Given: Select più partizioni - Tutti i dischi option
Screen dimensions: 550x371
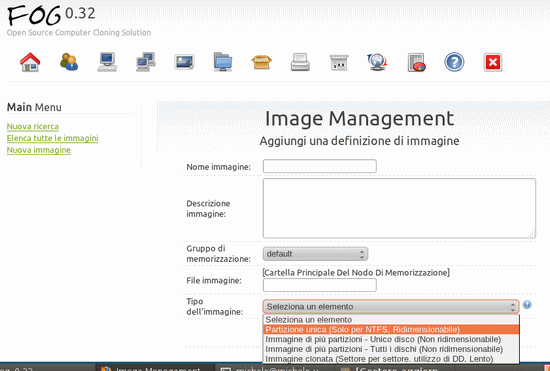Looking at the screenshot, I should click(391, 349).
